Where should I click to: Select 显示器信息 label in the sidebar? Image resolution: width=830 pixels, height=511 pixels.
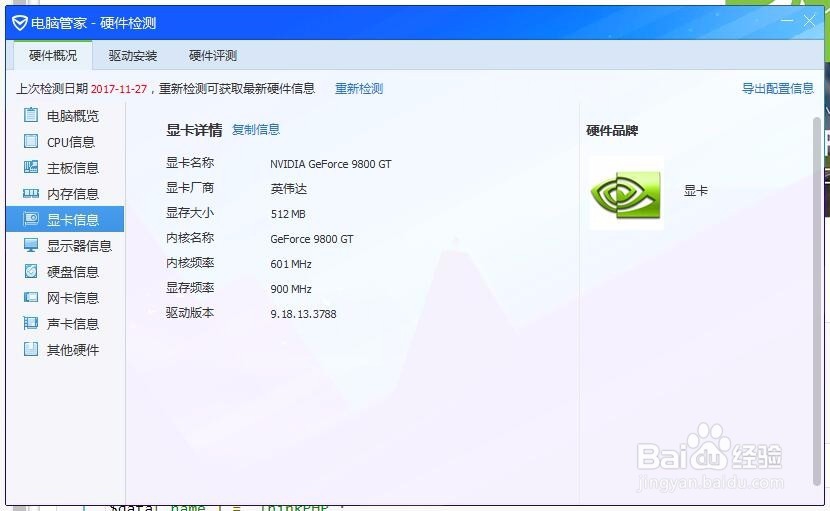point(79,246)
